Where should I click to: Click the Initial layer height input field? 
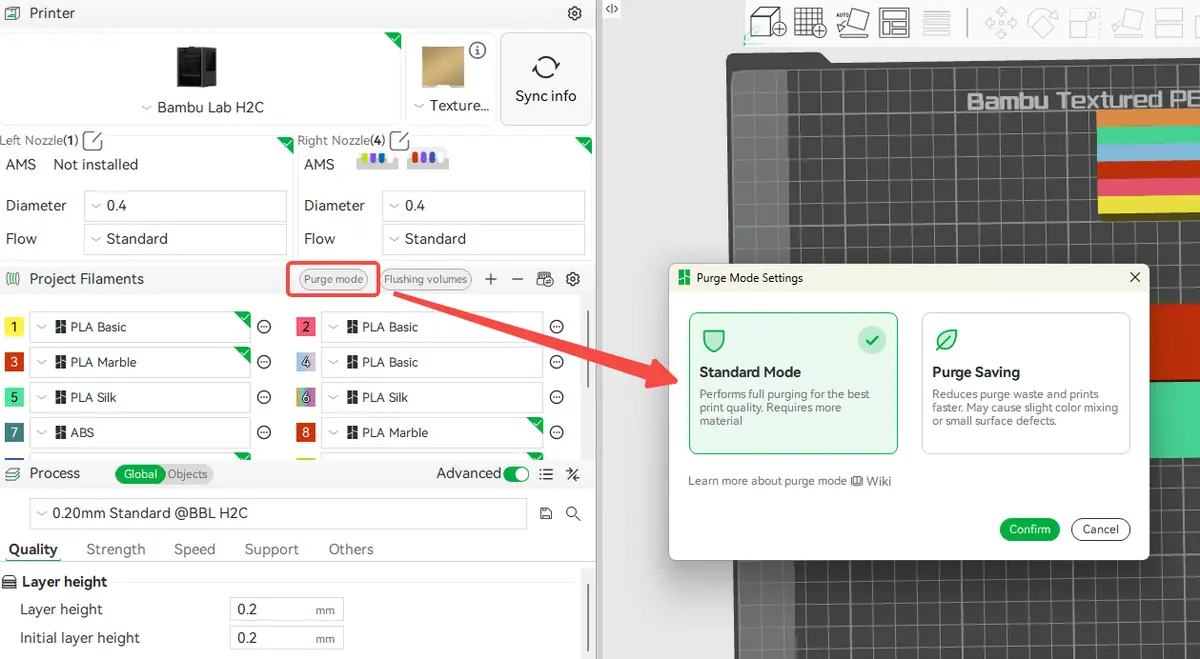point(287,638)
